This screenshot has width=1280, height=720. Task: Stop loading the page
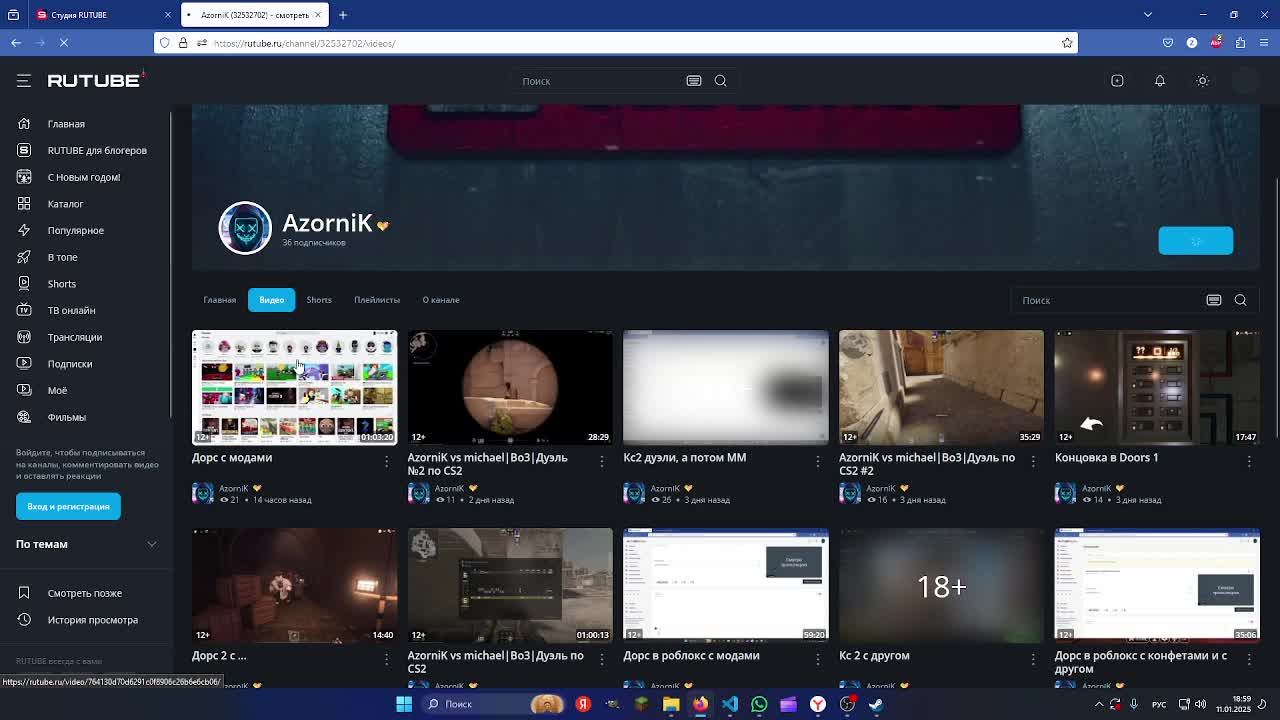click(x=63, y=43)
